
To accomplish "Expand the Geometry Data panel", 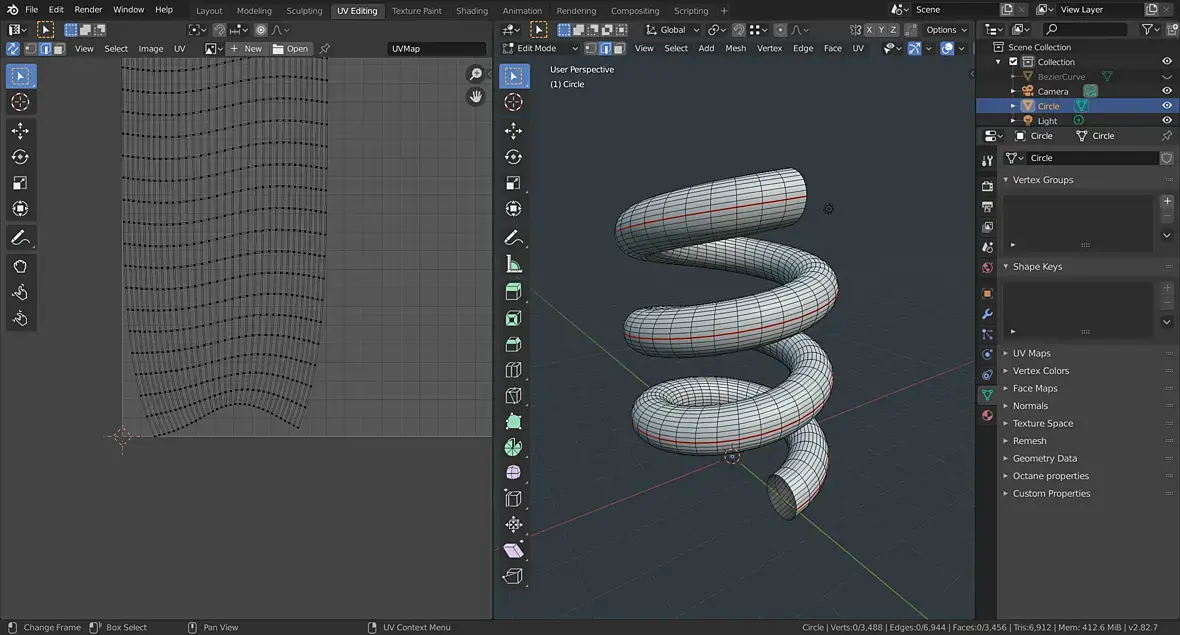I will 1044,458.
